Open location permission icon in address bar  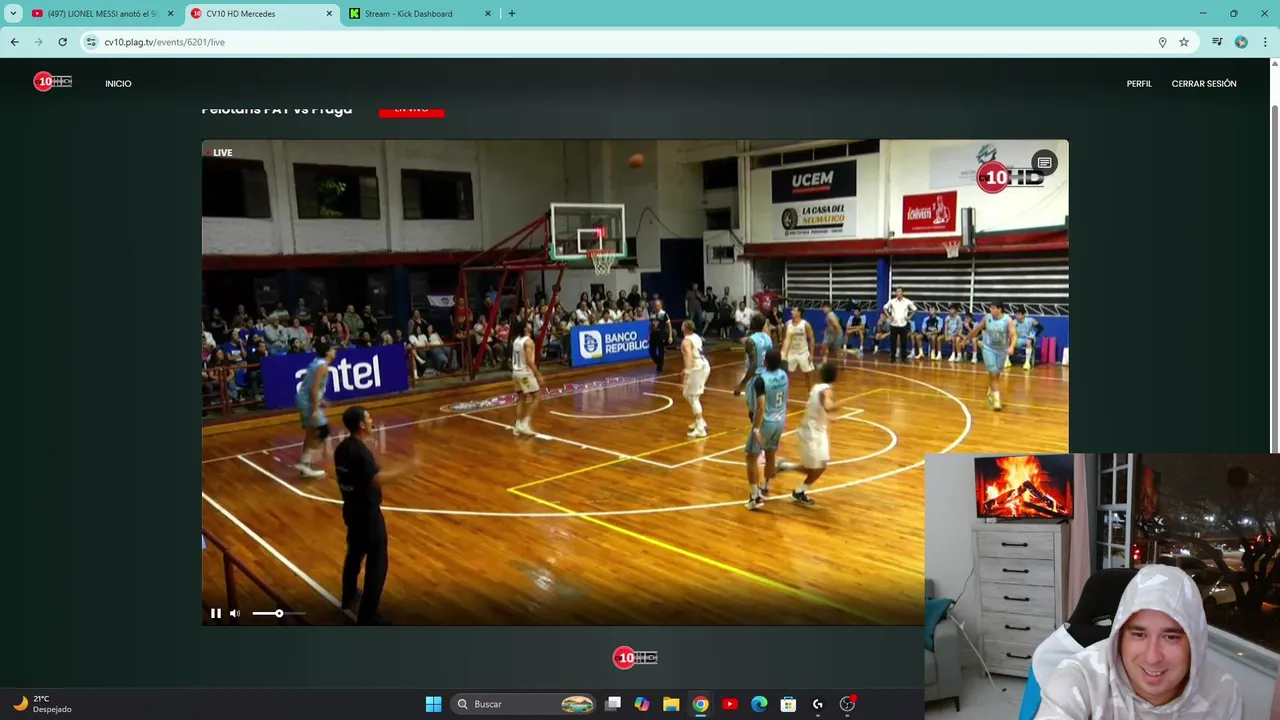(x=1162, y=42)
